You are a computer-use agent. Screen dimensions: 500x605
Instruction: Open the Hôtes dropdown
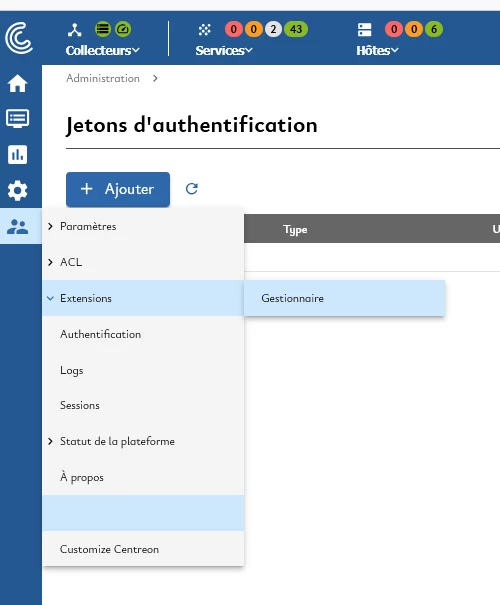[x=377, y=50]
